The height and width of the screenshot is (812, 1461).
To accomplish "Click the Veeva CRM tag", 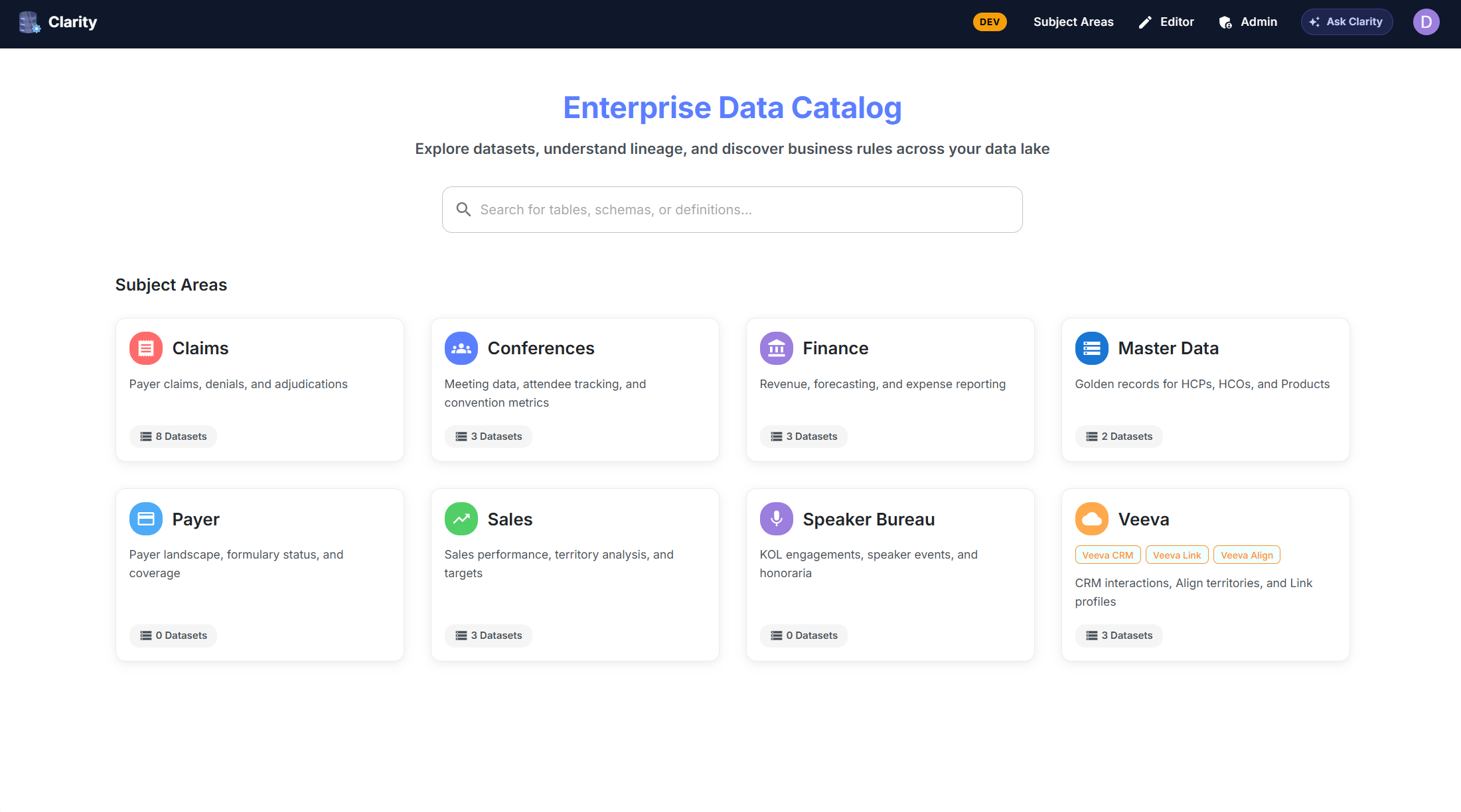I will tap(1107, 555).
